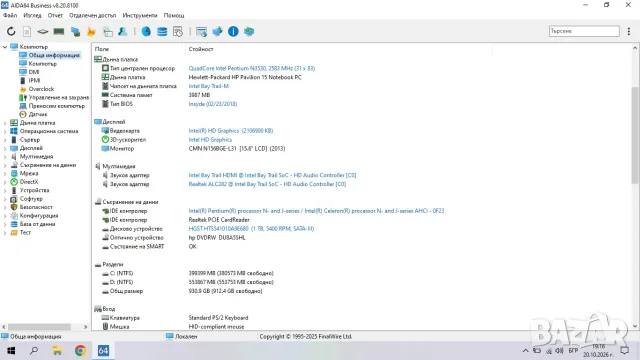Click the flame stability test icon
The height and width of the screenshot is (360, 640).
(x=91, y=31)
